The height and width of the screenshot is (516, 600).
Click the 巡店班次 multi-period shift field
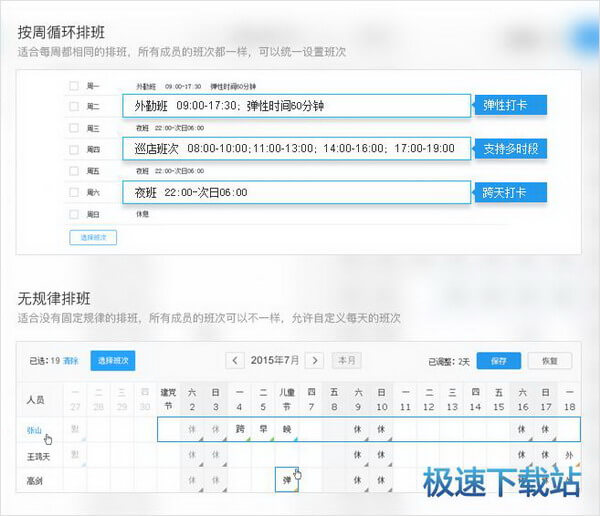[x=297, y=149]
